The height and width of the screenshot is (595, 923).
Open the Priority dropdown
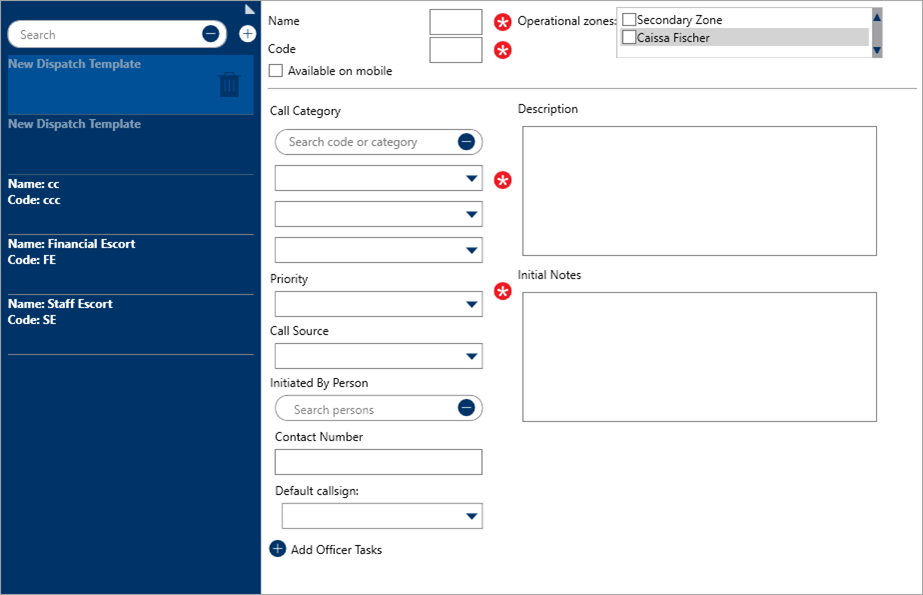click(x=378, y=304)
